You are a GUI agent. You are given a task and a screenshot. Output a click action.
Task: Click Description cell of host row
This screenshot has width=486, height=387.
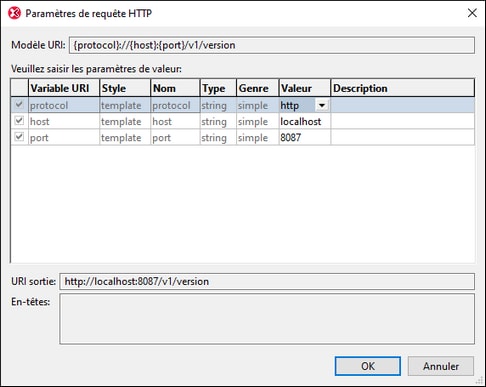(403, 122)
